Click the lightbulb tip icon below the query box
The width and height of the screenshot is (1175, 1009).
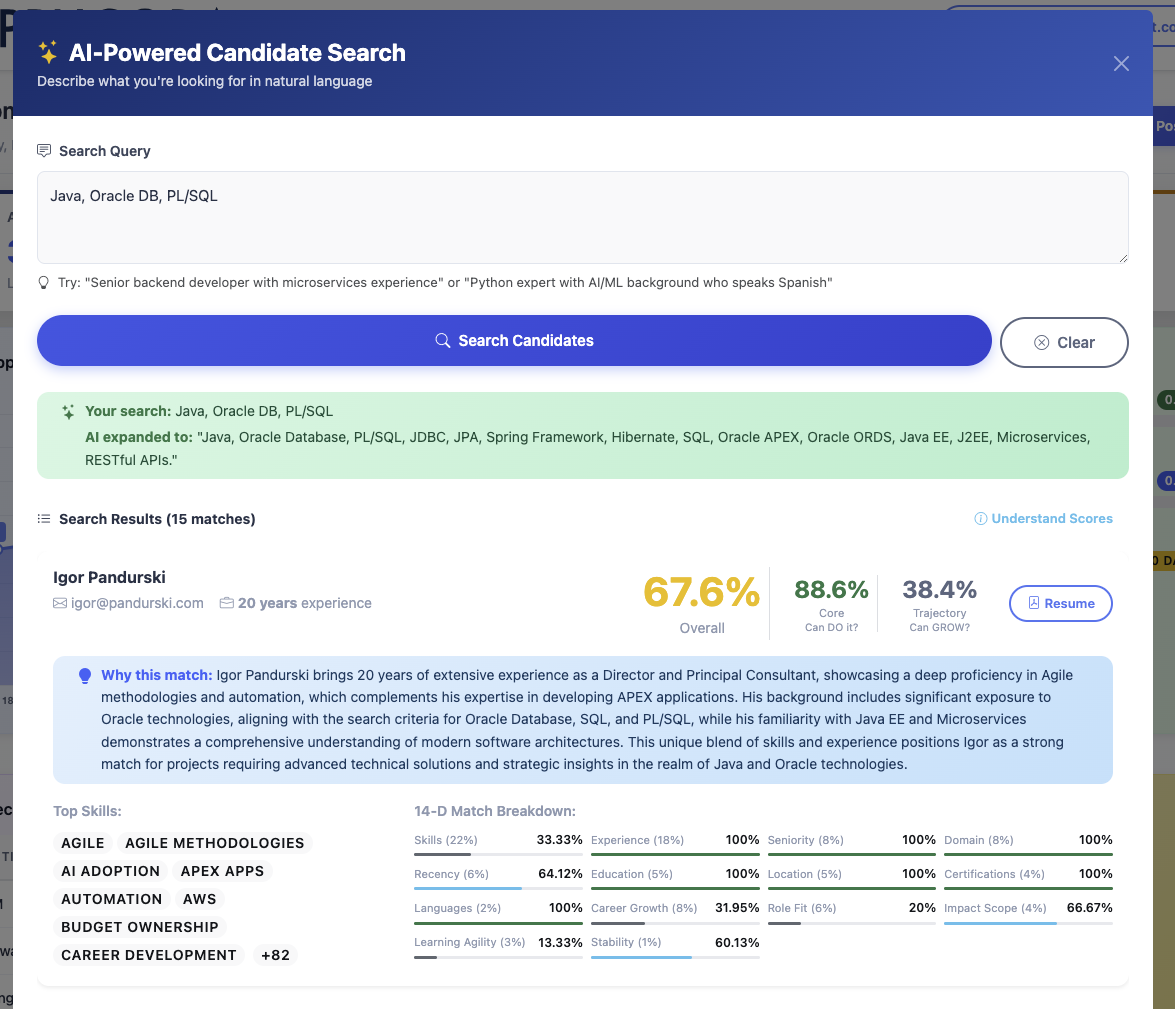click(42, 283)
